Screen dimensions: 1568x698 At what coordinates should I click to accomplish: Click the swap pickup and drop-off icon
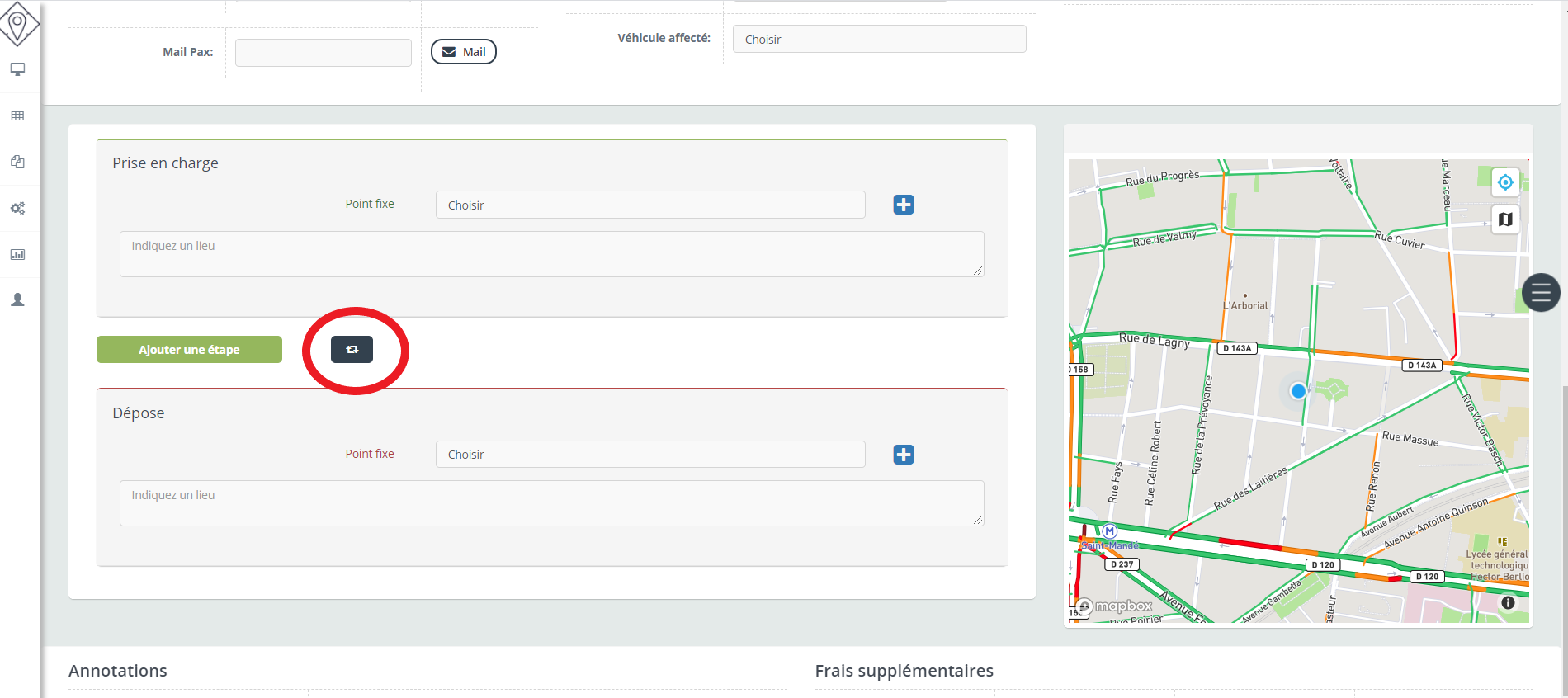pos(352,350)
